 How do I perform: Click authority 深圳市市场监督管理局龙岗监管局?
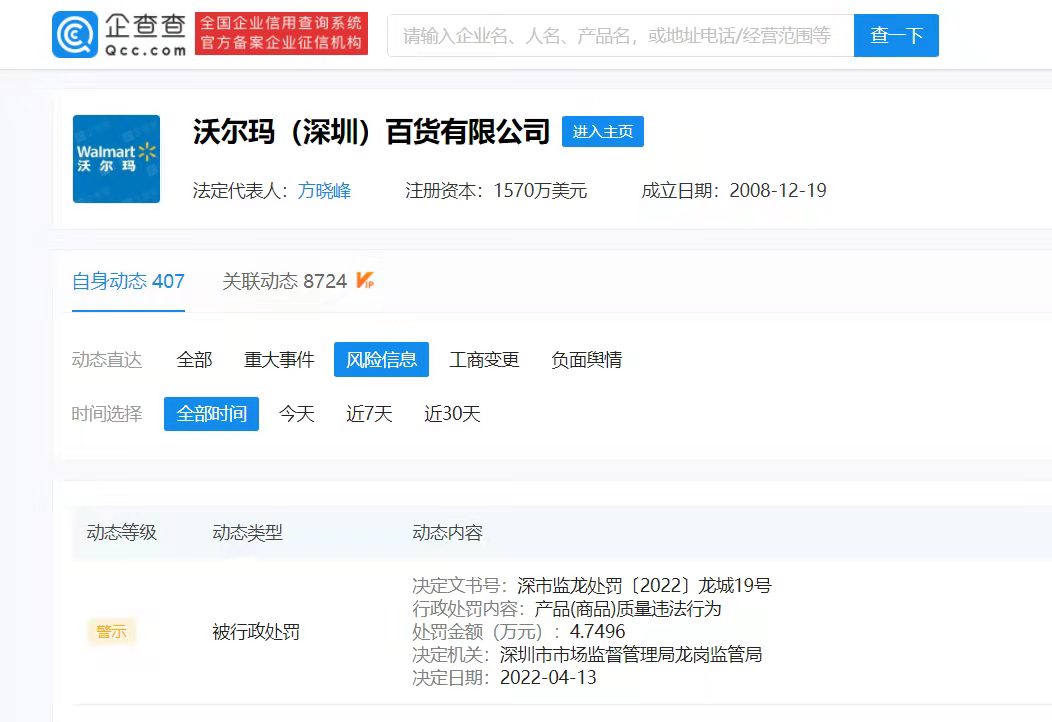click(631, 654)
